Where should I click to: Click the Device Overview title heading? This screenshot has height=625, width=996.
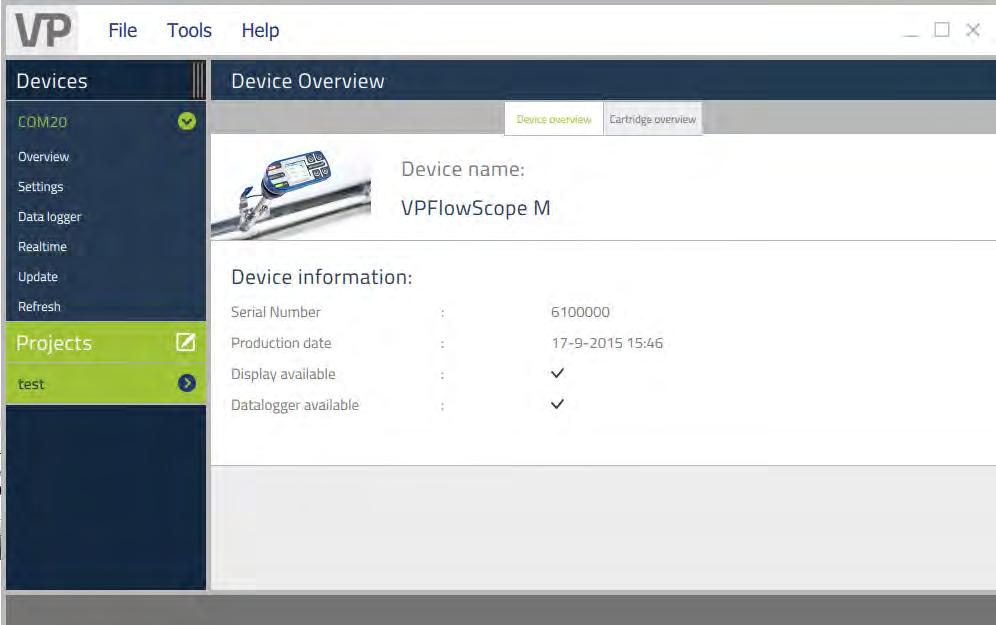click(307, 81)
